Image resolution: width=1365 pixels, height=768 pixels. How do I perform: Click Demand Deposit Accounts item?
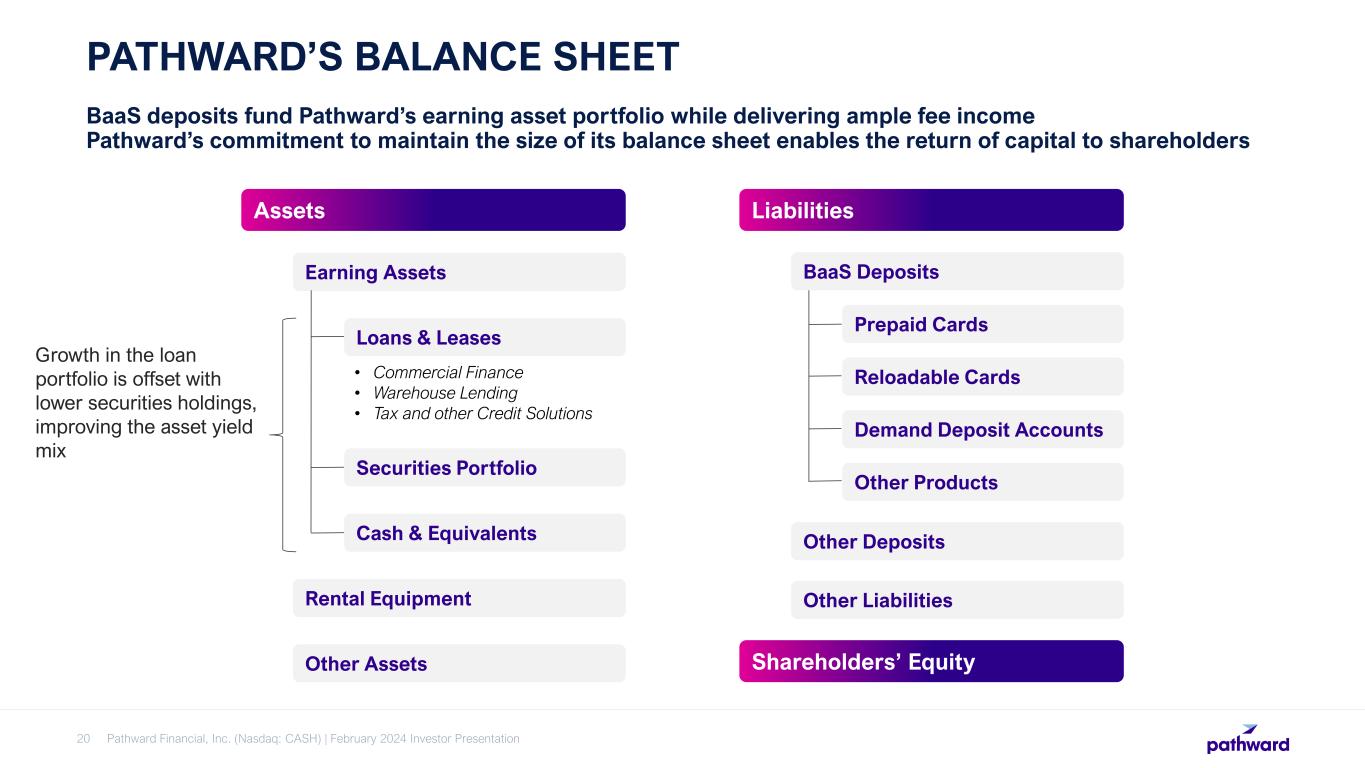pyautogui.click(x=983, y=429)
